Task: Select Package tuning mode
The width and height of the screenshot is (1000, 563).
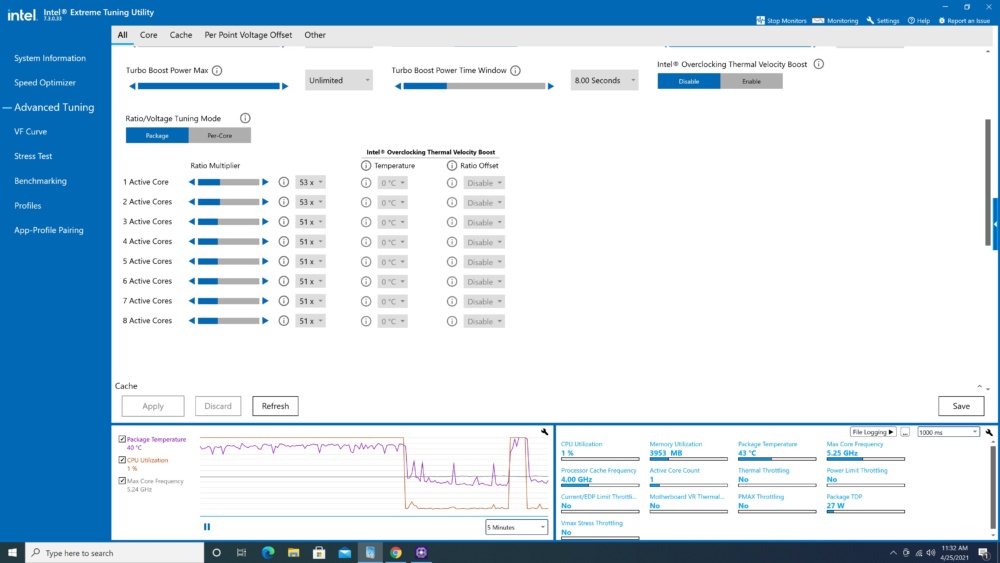Action: [x=157, y=135]
